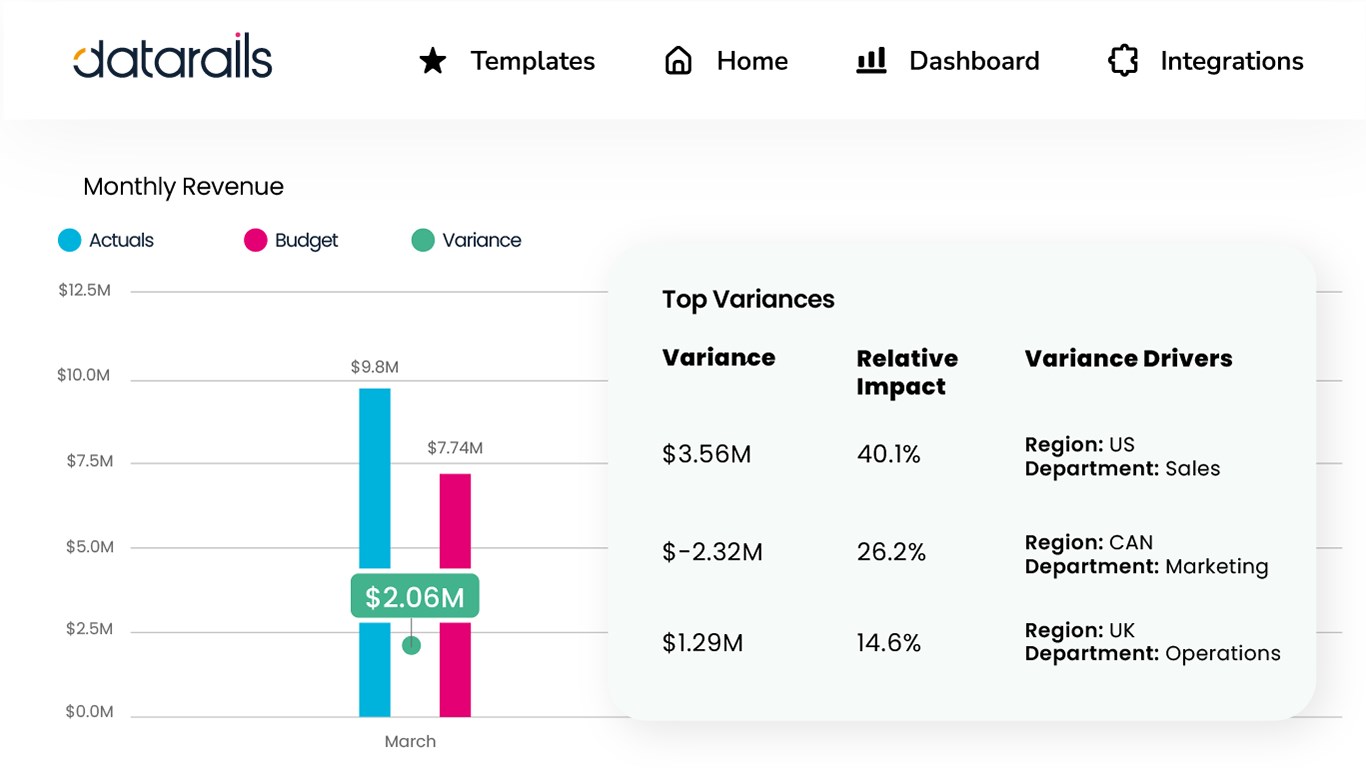Click the Datarails logo

pos(173,57)
